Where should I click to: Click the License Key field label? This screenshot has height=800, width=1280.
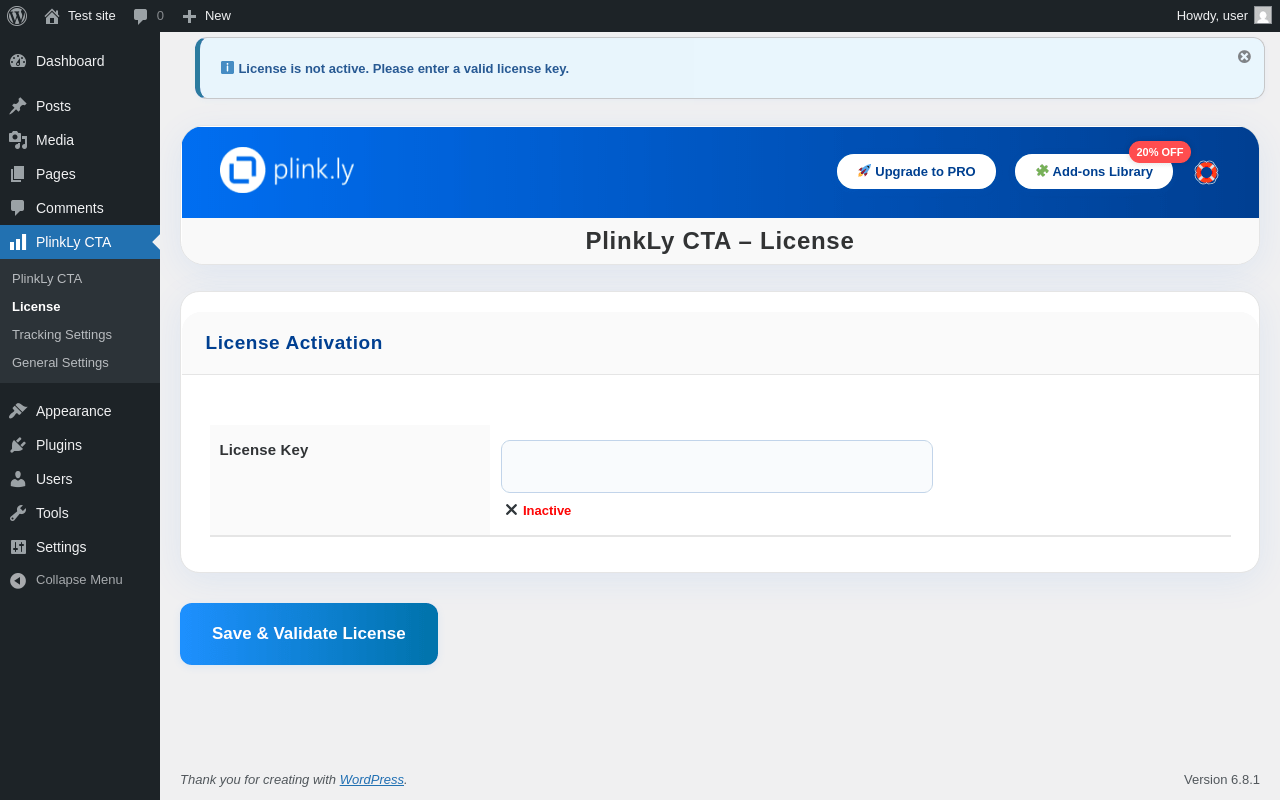point(264,450)
